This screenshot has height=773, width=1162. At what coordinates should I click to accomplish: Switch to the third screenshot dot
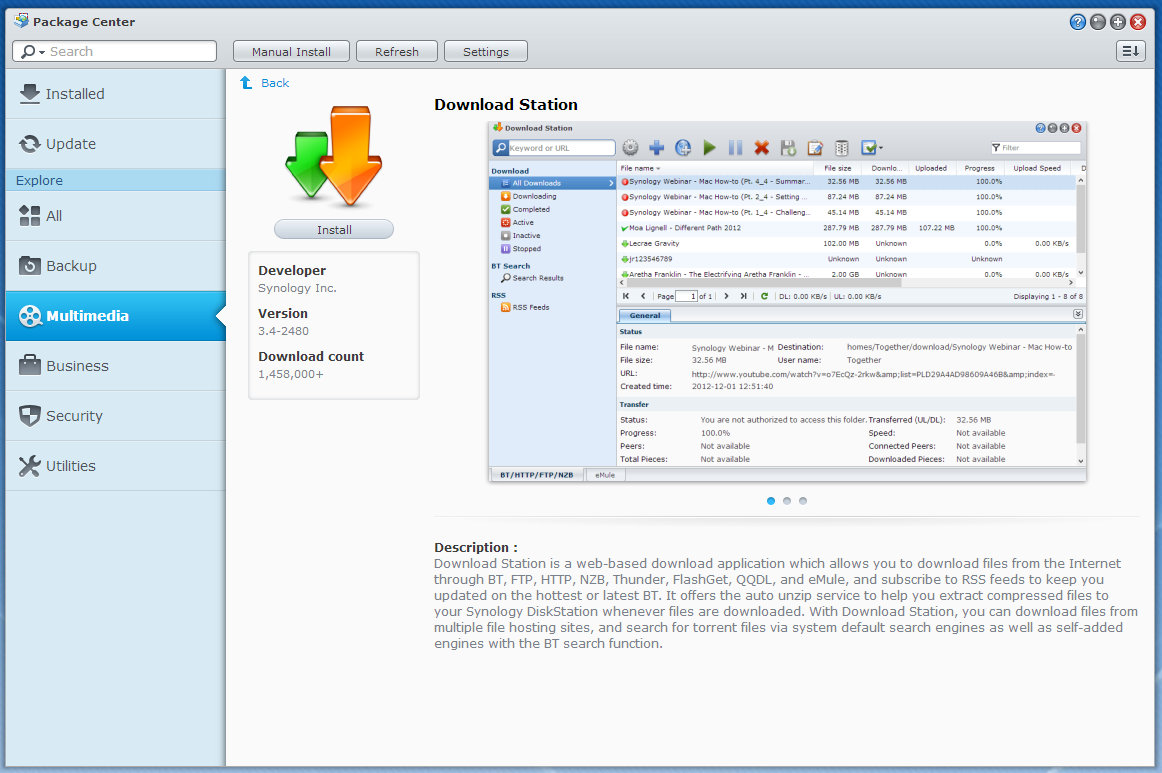tap(803, 501)
